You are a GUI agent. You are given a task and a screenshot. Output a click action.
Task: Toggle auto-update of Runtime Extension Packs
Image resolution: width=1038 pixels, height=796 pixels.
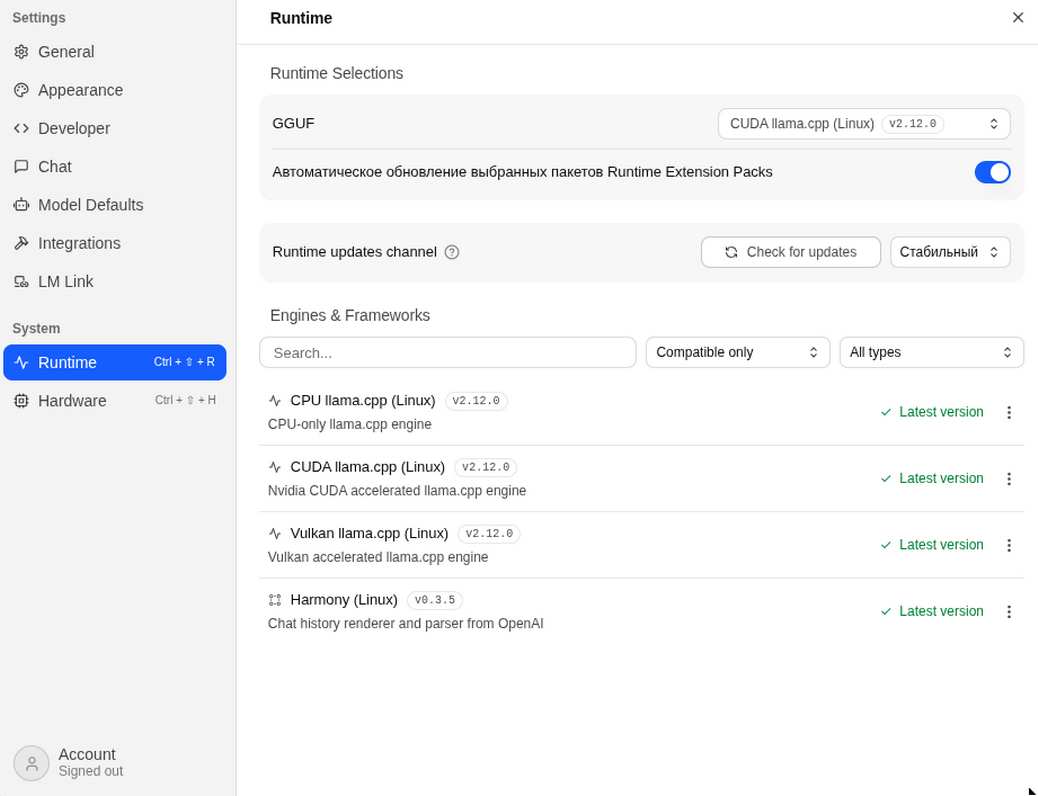[992, 172]
